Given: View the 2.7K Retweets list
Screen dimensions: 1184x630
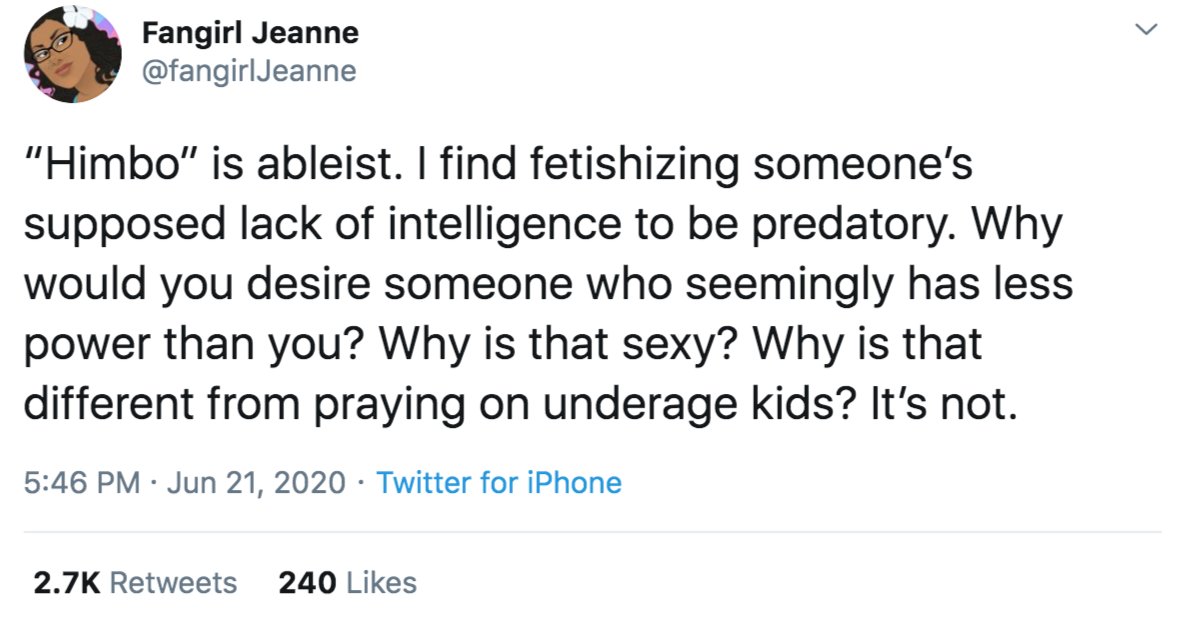Looking at the screenshot, I should (135, 582).
